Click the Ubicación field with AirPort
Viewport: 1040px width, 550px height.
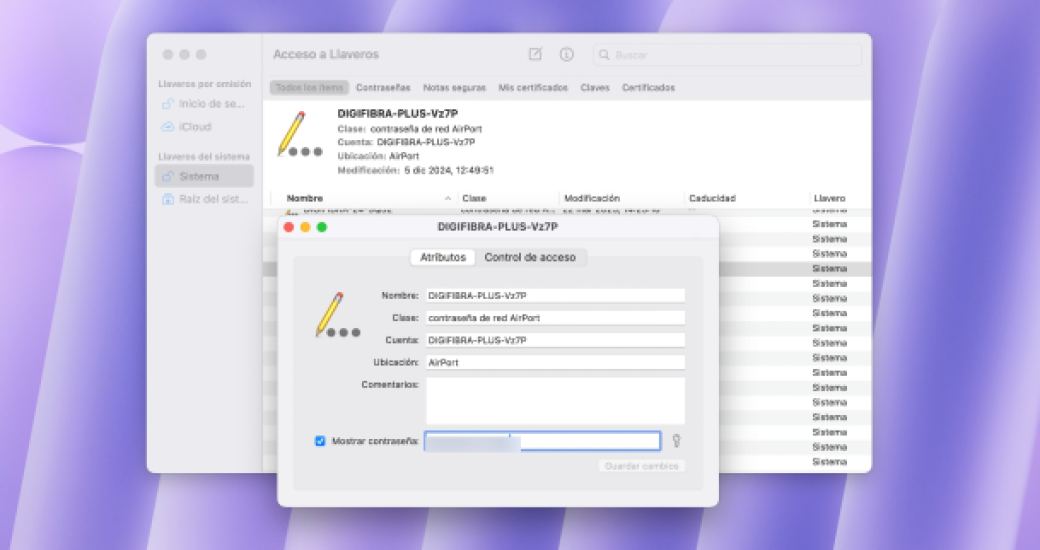coord(555,363)
